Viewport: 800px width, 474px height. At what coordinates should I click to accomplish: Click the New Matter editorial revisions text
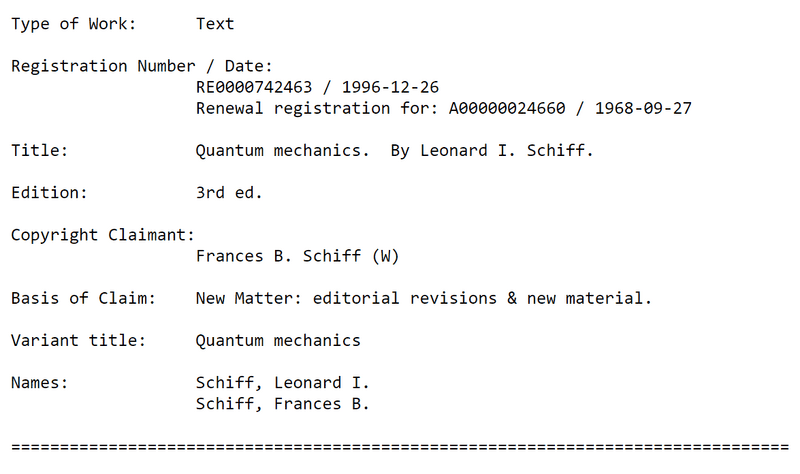pos(424,298)
